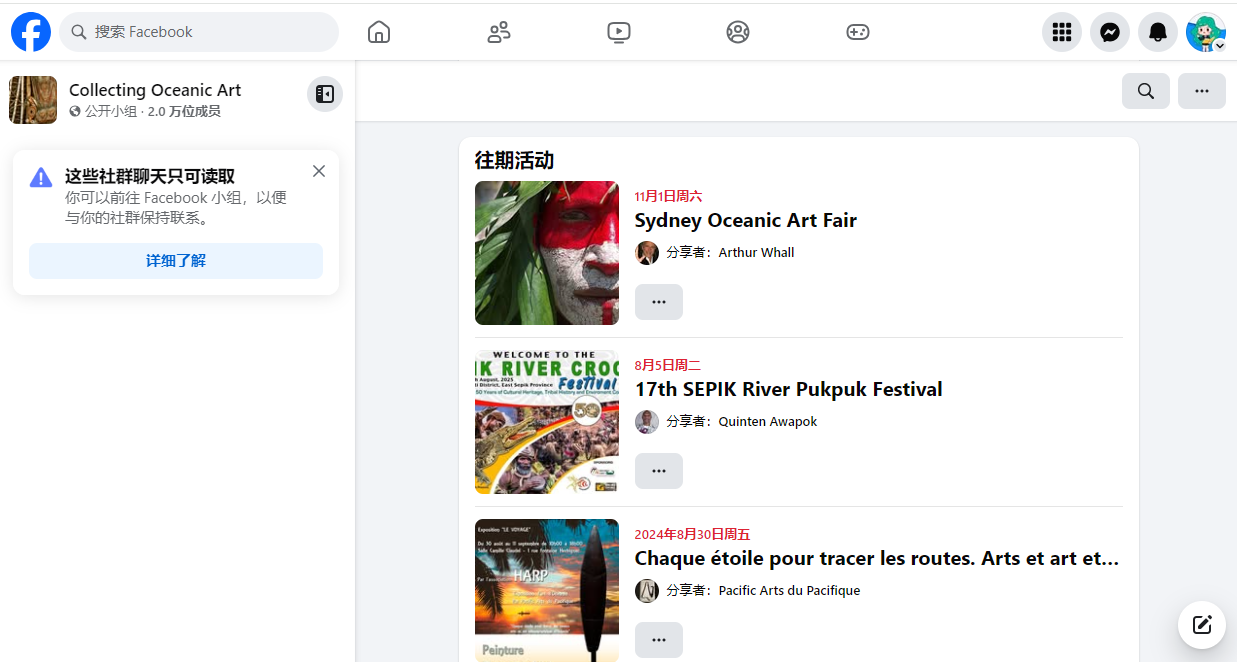Click the 搜索 Facebook search field
Viewport: 1237px width, 662px height.
[x=200, y=32]
